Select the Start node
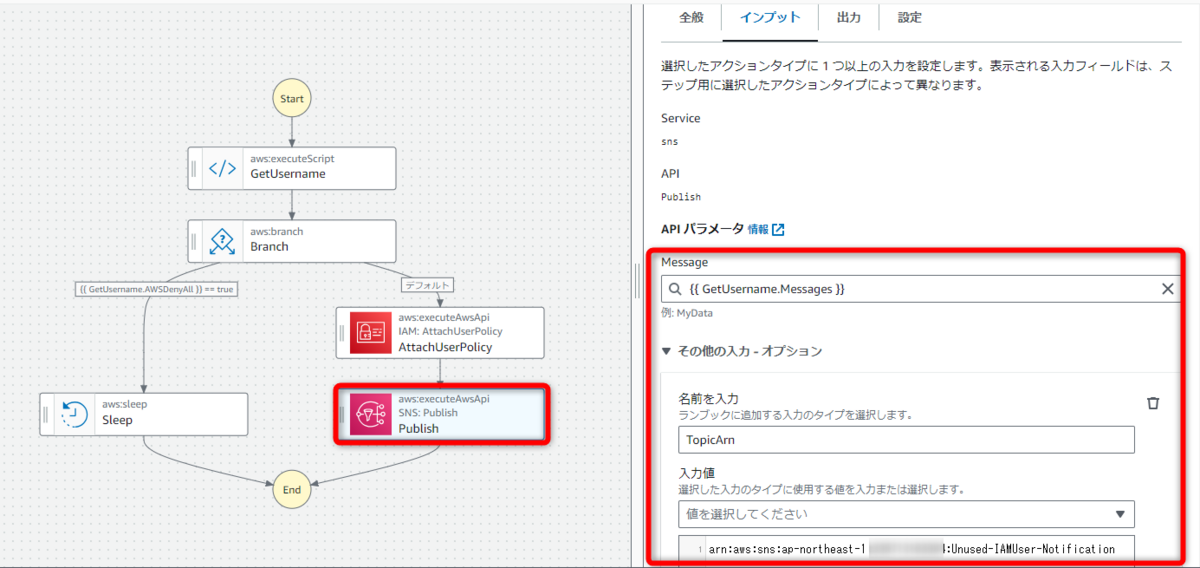This screenshot has width=1200, height=568. (x=292, y=99)
